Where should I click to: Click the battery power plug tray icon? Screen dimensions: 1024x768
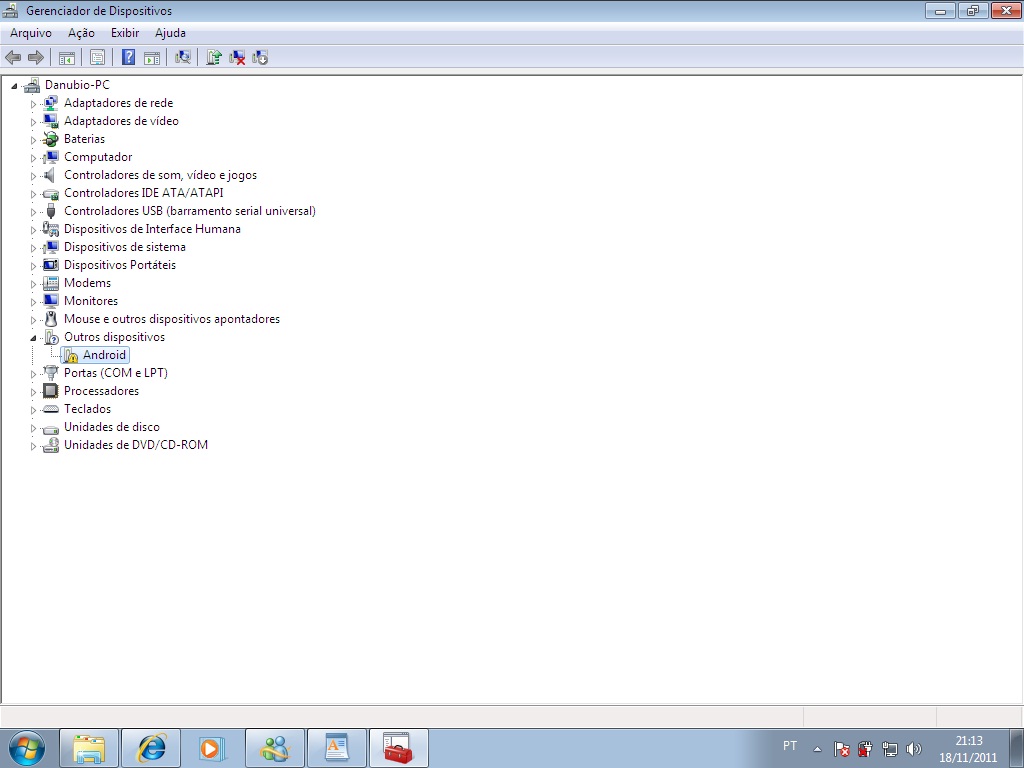(x=865, y=749)
